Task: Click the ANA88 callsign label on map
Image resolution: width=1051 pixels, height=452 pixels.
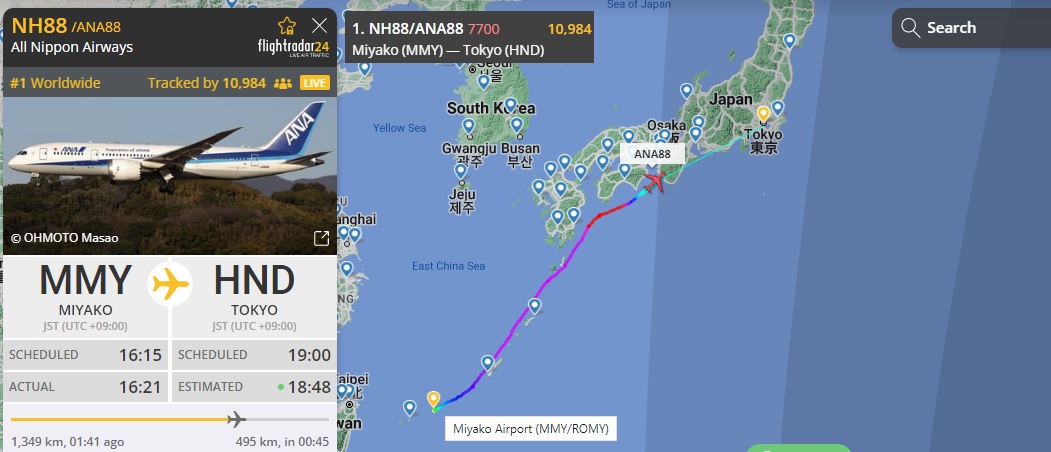Action: [x=653, y=154]
